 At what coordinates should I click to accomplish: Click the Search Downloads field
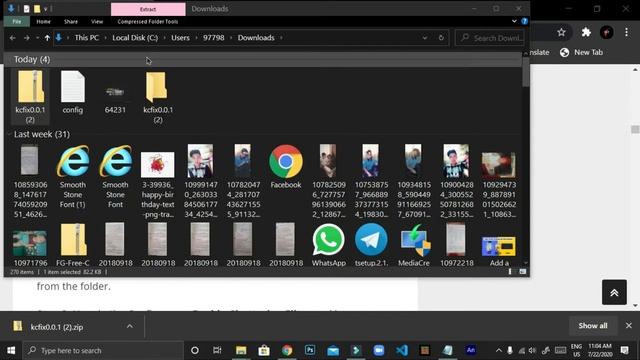(490, 38)
